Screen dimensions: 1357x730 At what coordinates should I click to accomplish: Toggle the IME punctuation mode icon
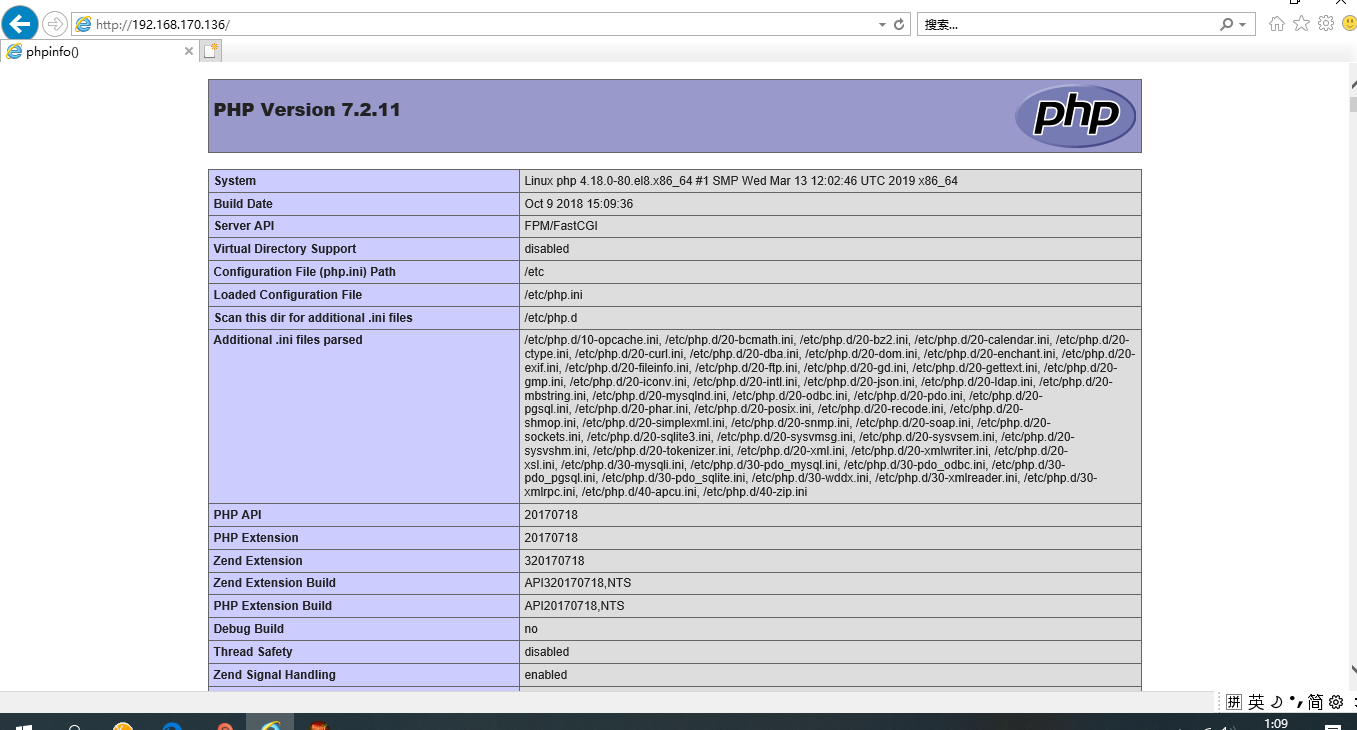click(x=1295, y=702)
